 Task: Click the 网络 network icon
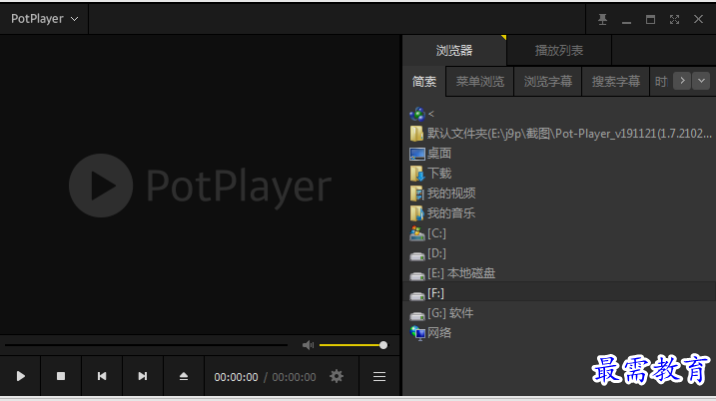pyautogui.click(x=417, y=333)
